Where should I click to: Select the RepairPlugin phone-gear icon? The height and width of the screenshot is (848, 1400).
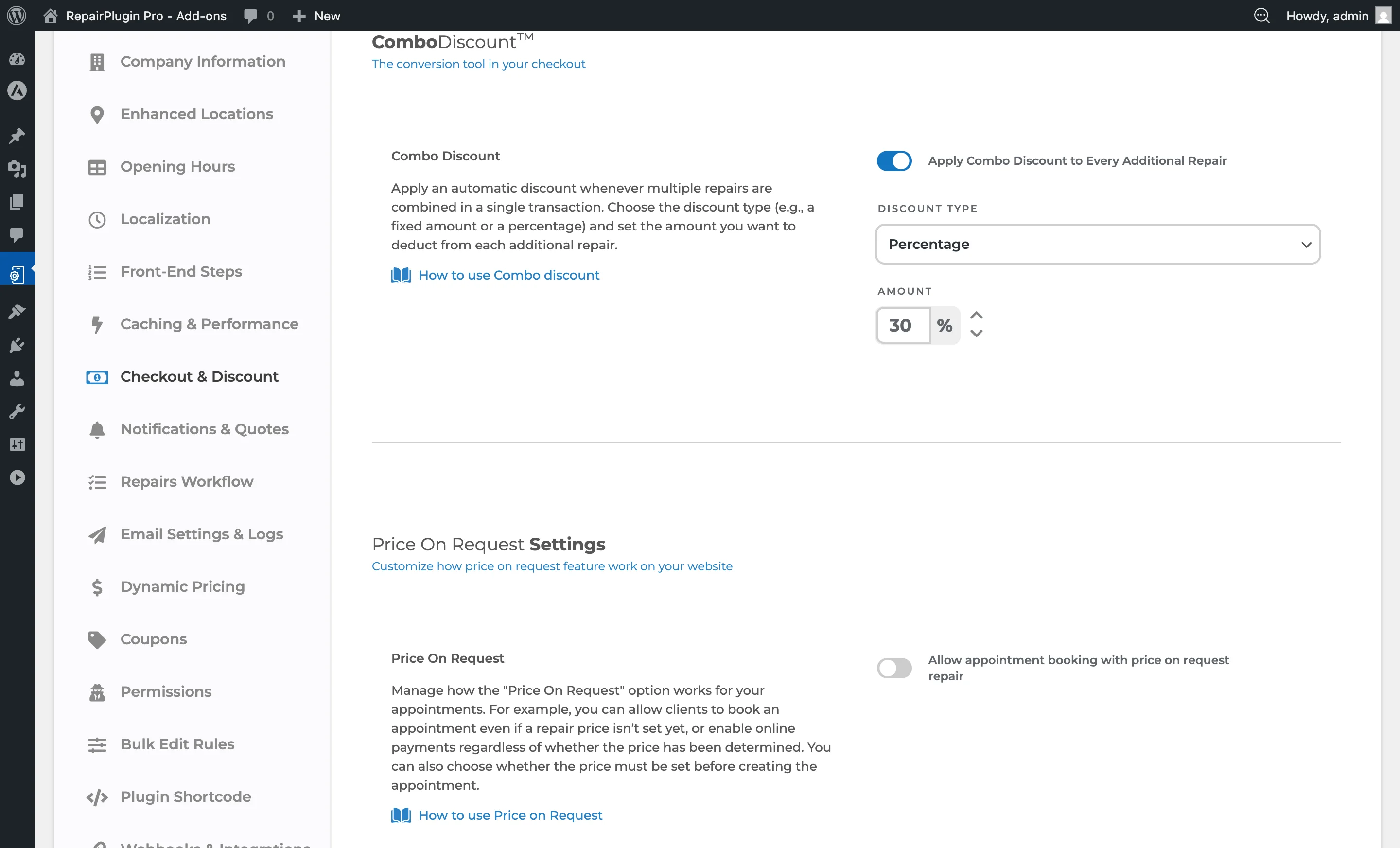tap(17, 273)
